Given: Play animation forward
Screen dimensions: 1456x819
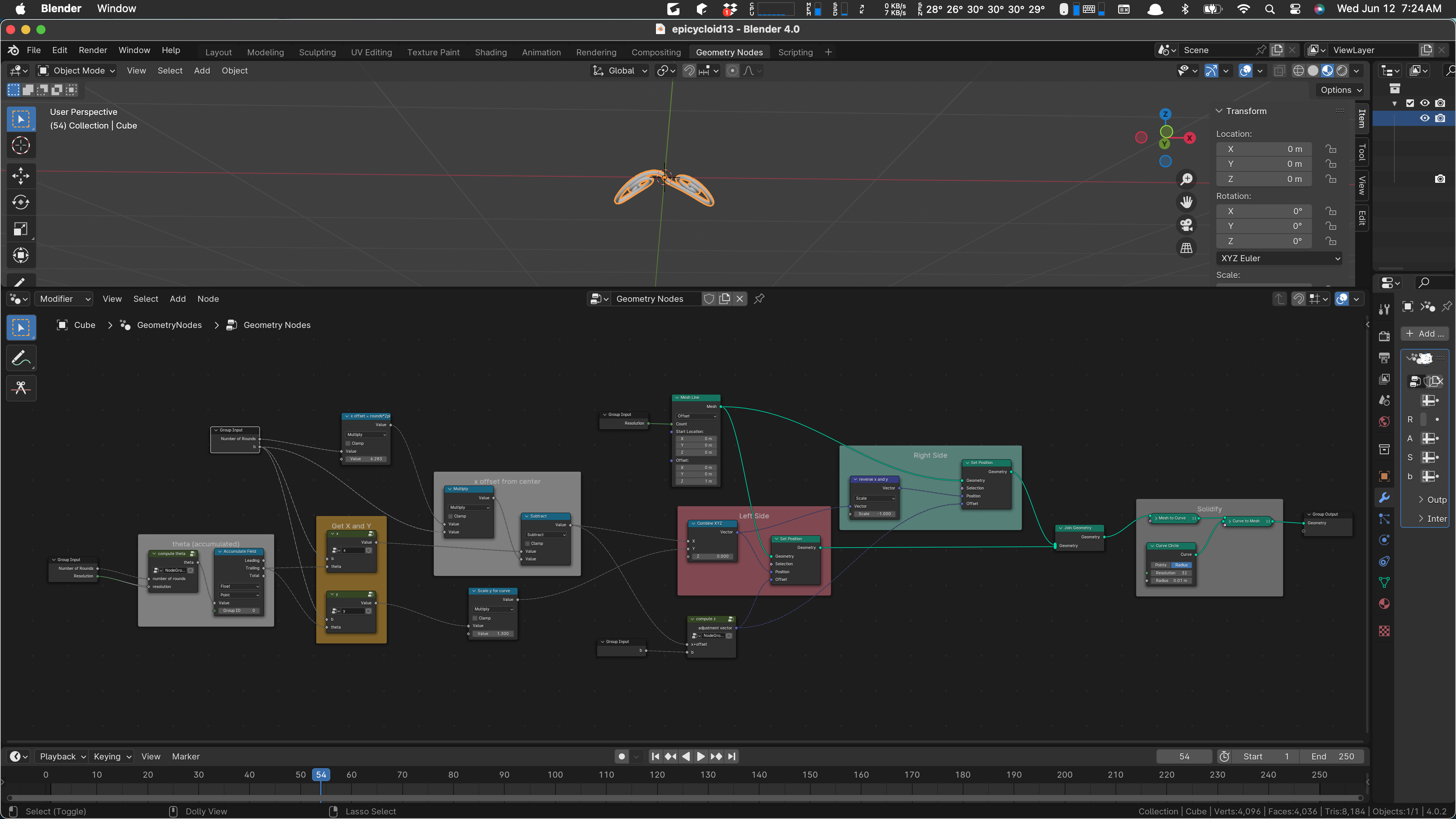Looking at the screenshot, I should pyautogui.click(x=701, y=756).
